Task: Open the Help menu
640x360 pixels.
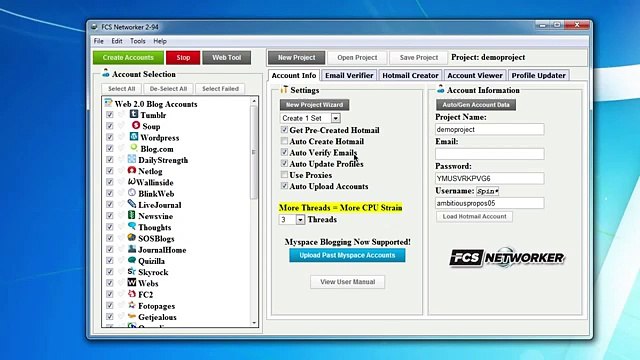Action: [x=160, y=41]
